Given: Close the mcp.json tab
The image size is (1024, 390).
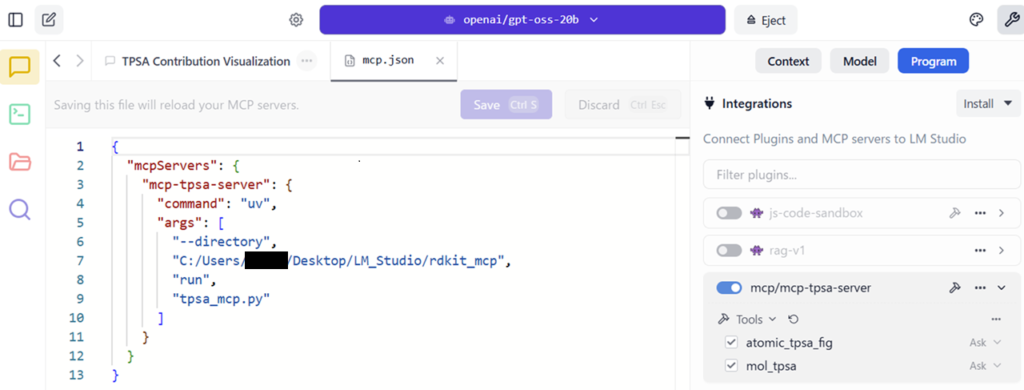Looking at the screenshot, I should coord(440,61).
